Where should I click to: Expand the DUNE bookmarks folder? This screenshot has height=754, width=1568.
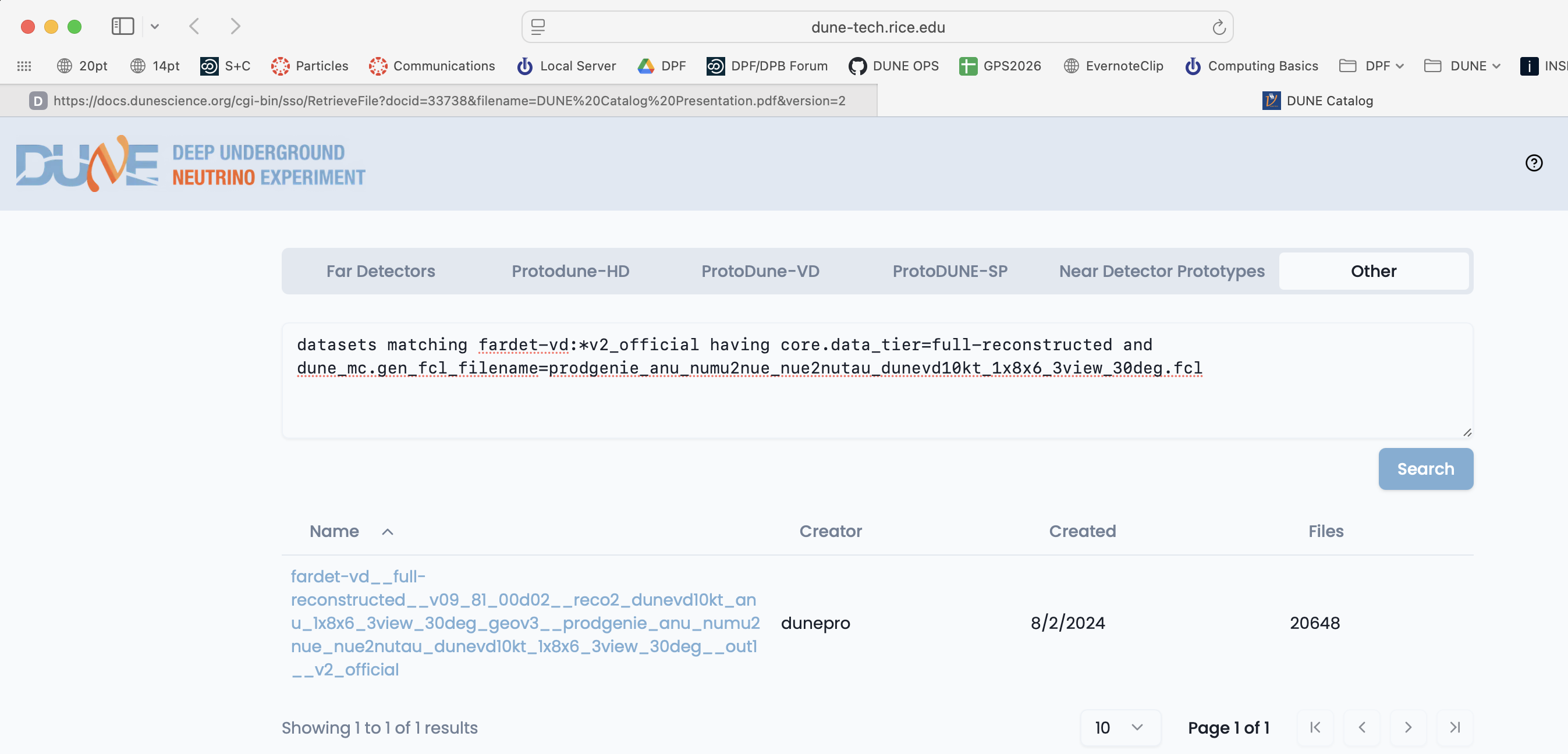tap(1462, 66)
